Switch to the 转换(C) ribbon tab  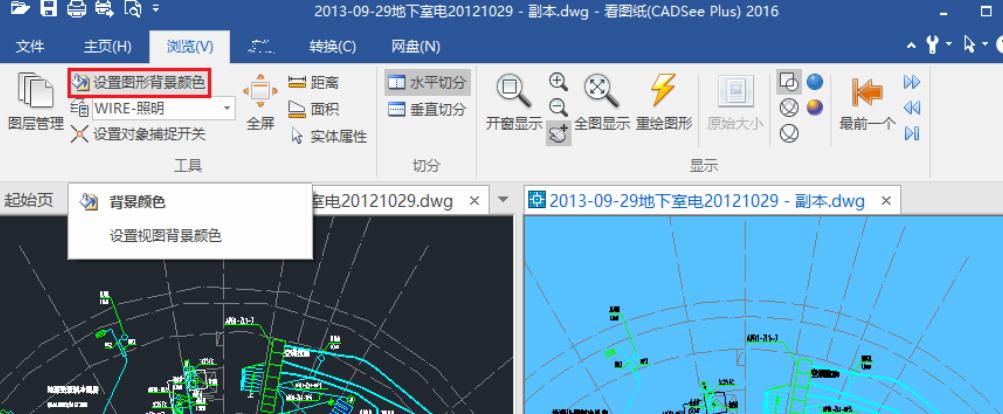point(333,47)
